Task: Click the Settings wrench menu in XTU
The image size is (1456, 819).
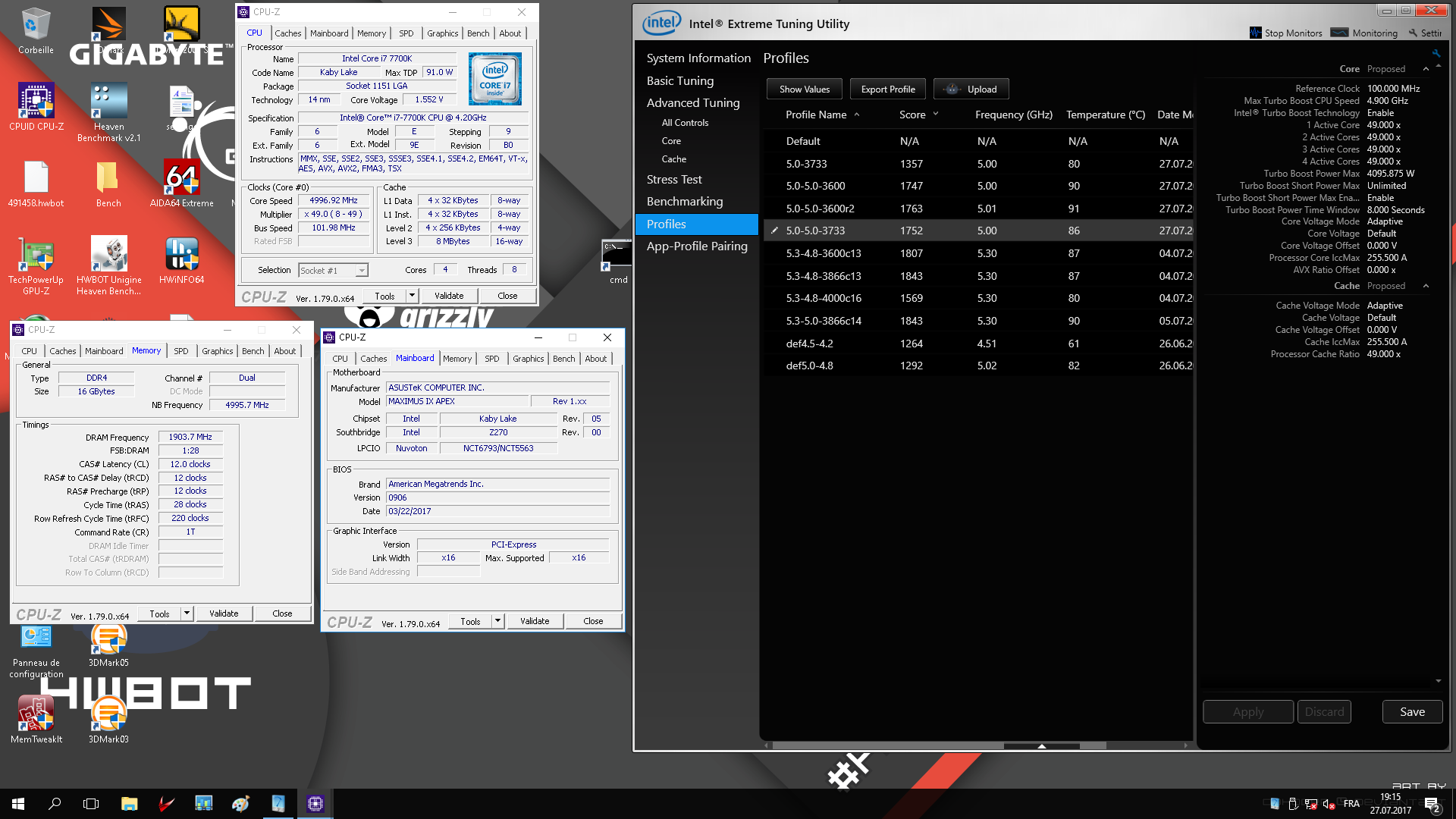Action: click(x=1425, y=33)
